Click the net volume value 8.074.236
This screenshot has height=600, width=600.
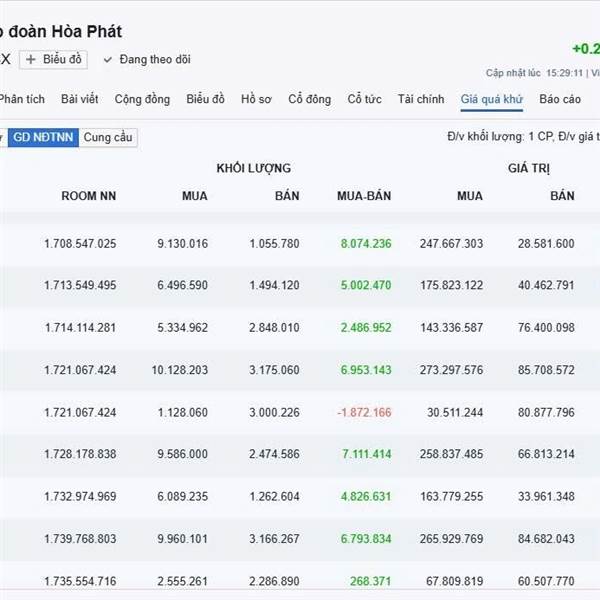(x=366, y=244)
